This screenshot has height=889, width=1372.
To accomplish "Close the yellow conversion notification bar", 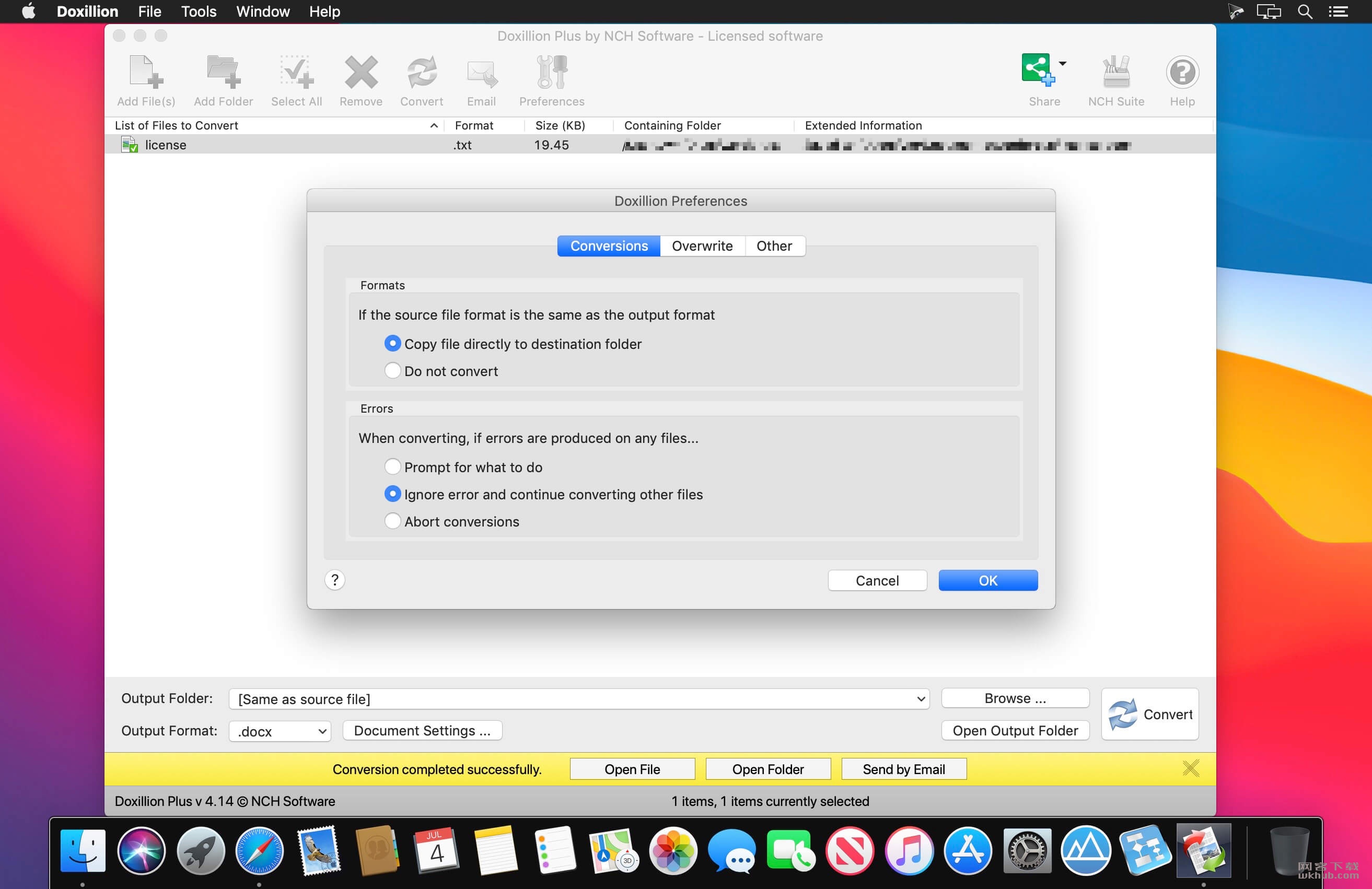I will 1190,768.
